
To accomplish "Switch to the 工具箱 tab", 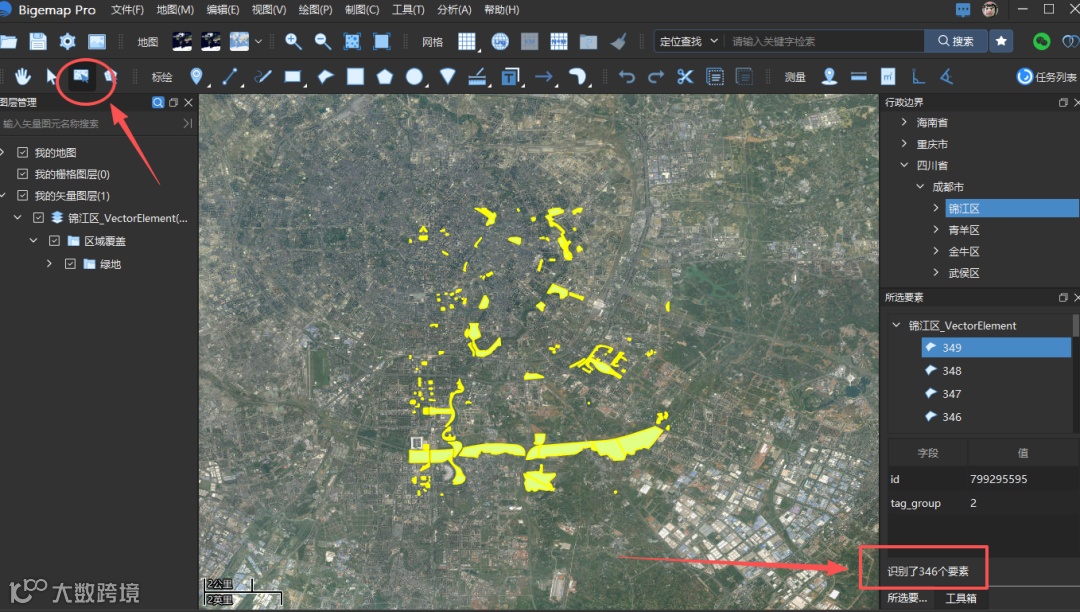I will [961, 598].
